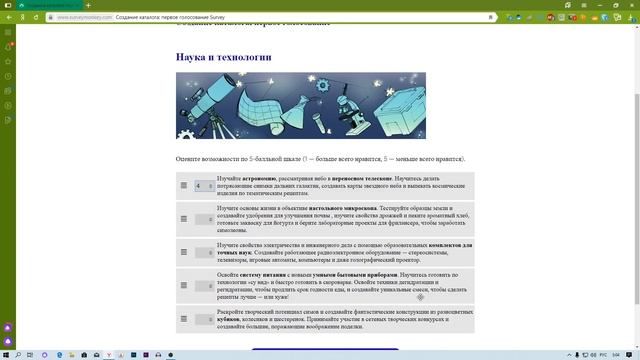The image size is (640, 360).
Task: Click the blue shield extension icon
Action: tap(606, 18)
